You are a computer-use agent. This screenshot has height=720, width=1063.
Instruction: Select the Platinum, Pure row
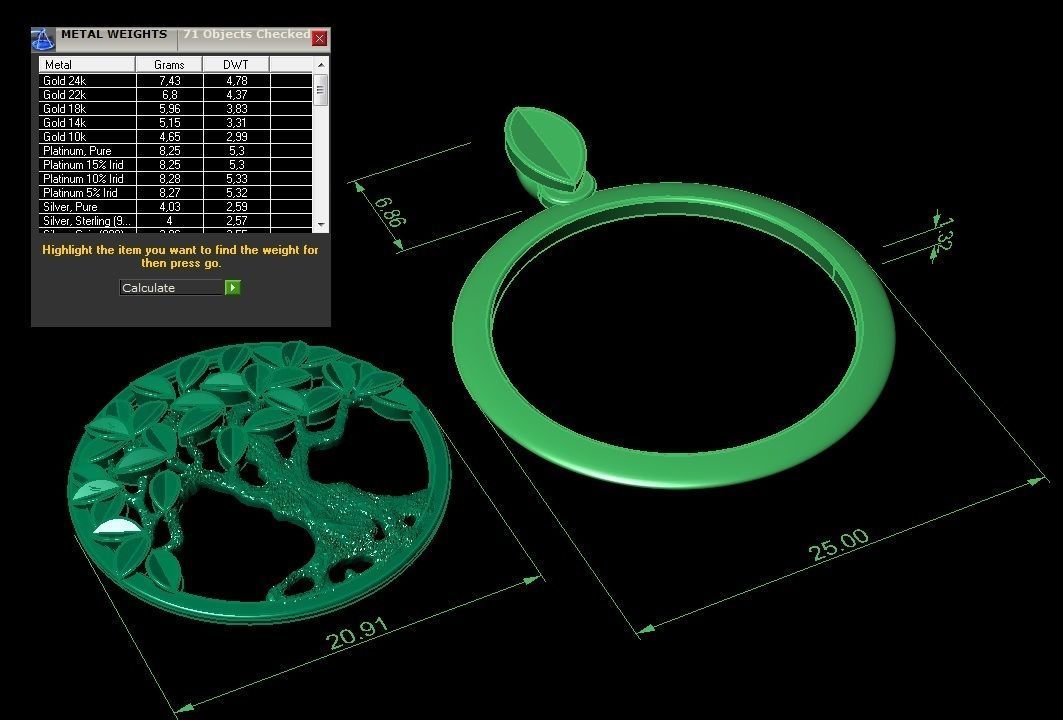87,151
